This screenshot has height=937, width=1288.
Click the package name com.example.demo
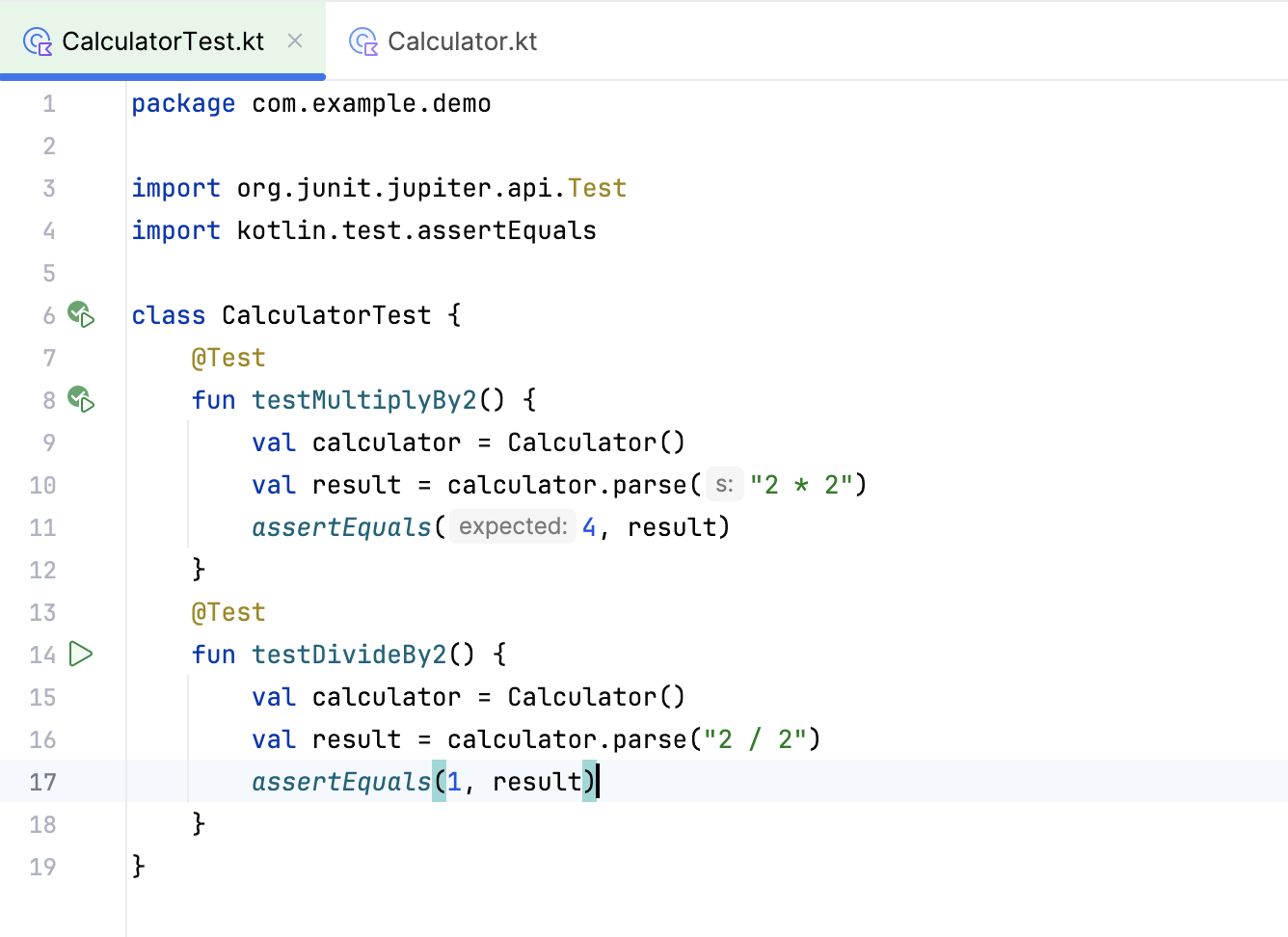[x=371, y=103]
